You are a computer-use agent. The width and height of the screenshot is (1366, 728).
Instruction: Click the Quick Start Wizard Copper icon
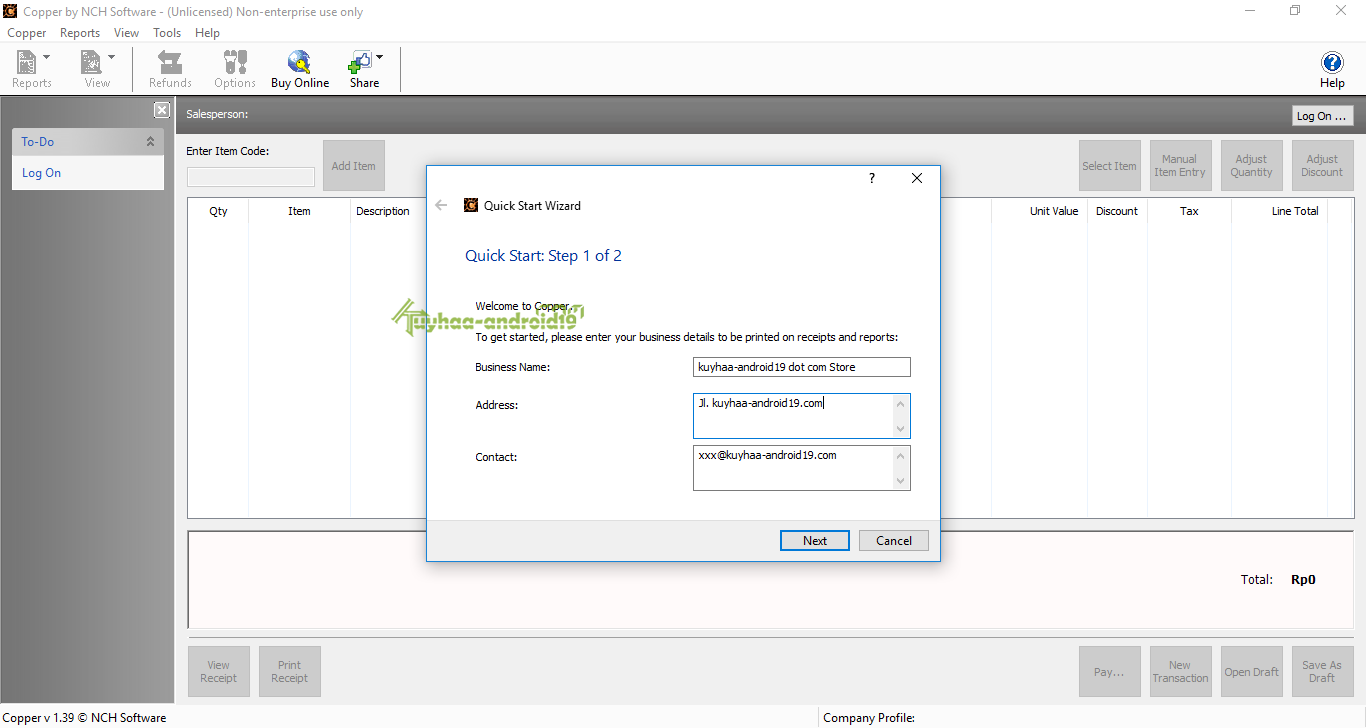[471, 205]
